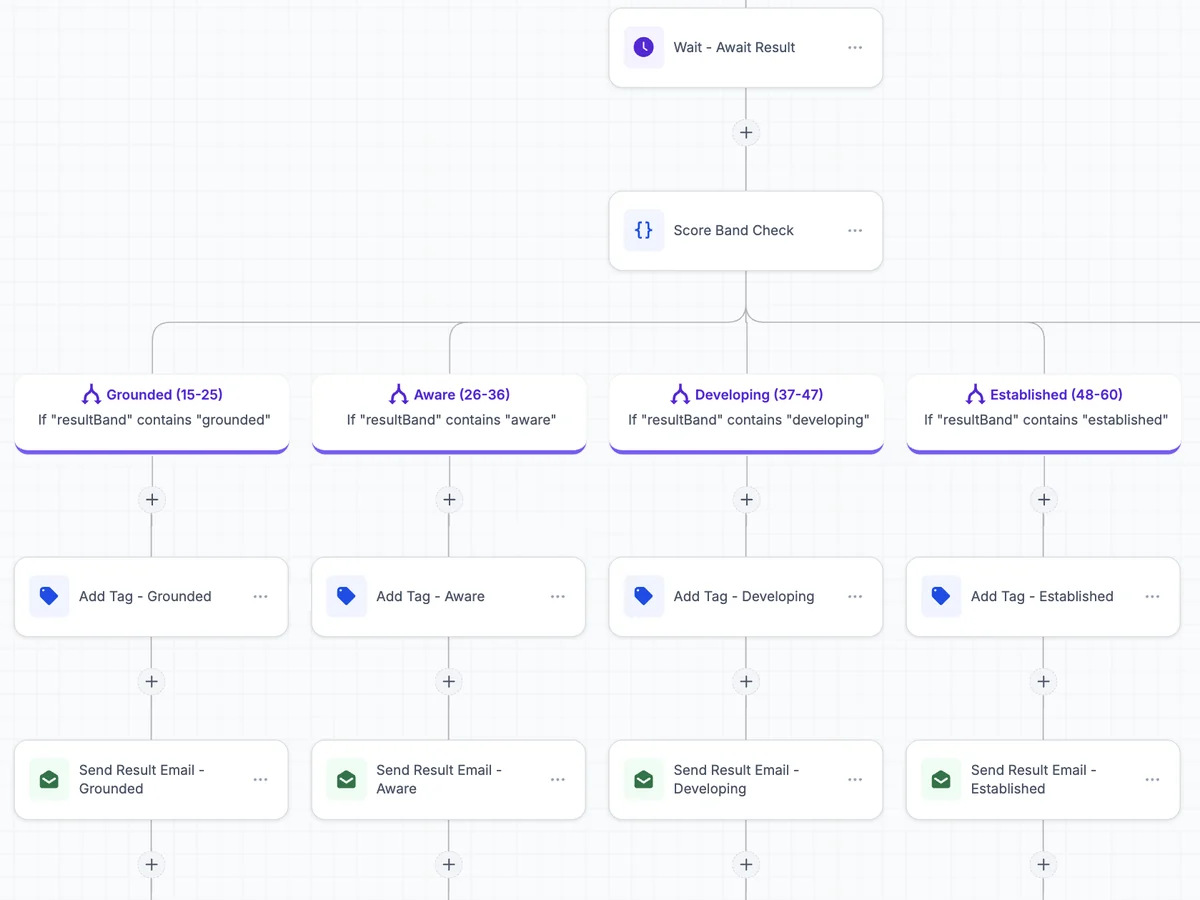This screenshot has width=1200, height=900.
Task: Click the tag icon on Add Tag - Established
Action: 941,596
